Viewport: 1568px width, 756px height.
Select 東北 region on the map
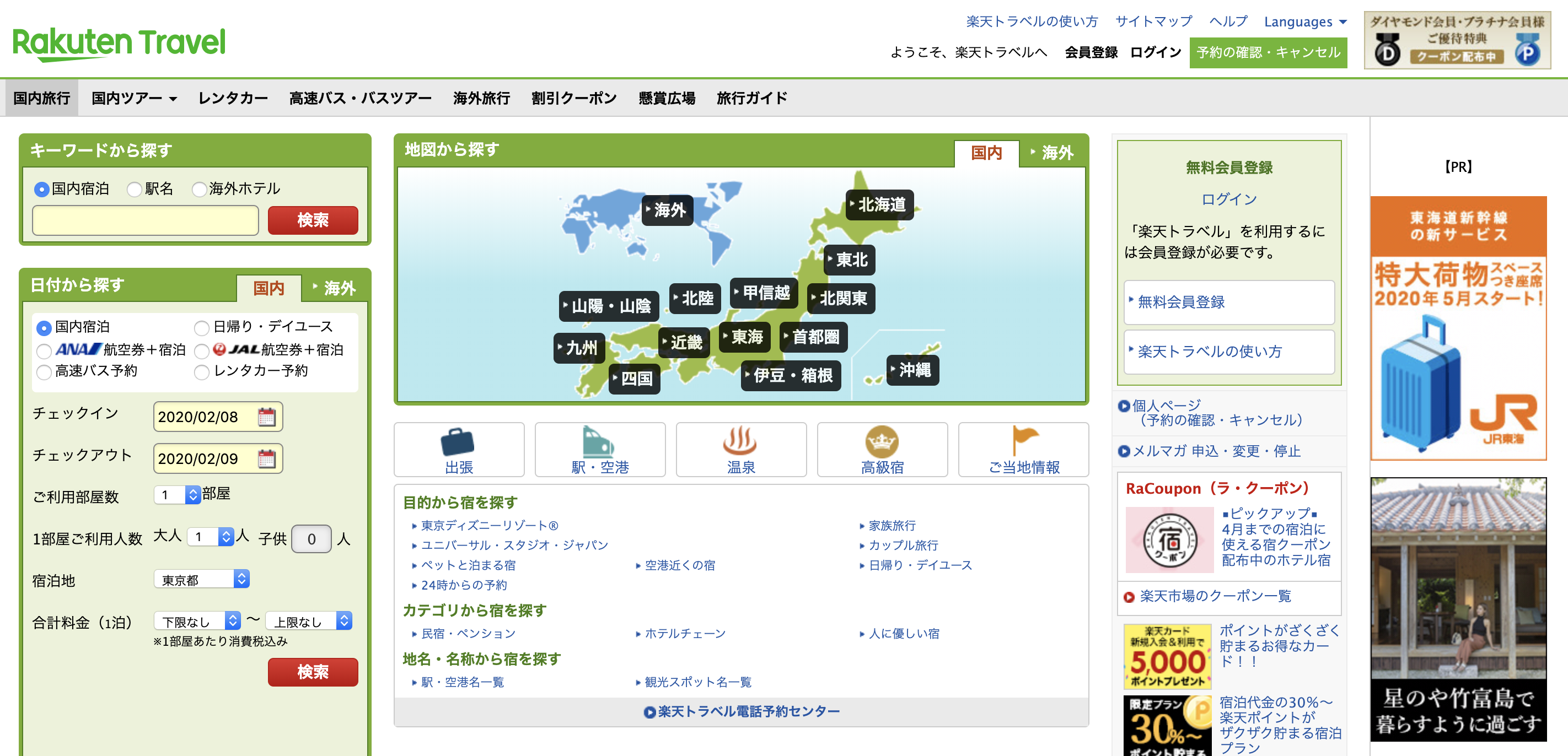[x=849, y=260]
